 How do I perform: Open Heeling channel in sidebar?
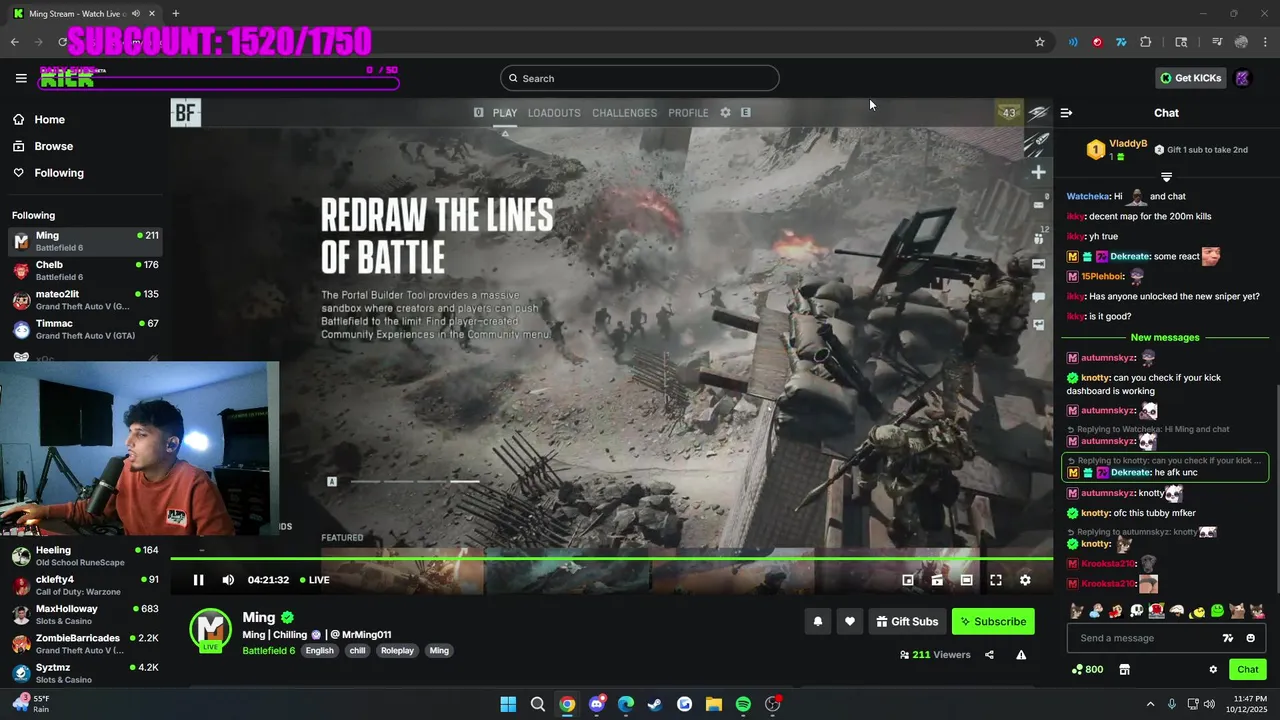(85, 556)
